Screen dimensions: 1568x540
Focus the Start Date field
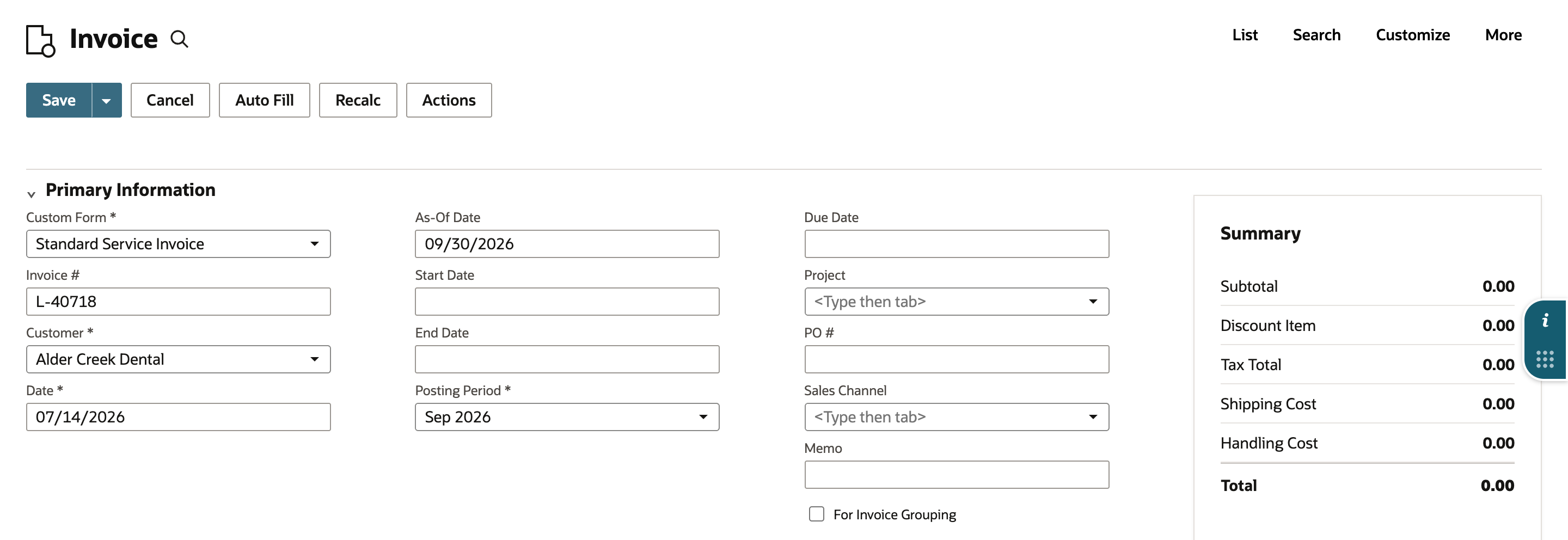coord(567,302)
